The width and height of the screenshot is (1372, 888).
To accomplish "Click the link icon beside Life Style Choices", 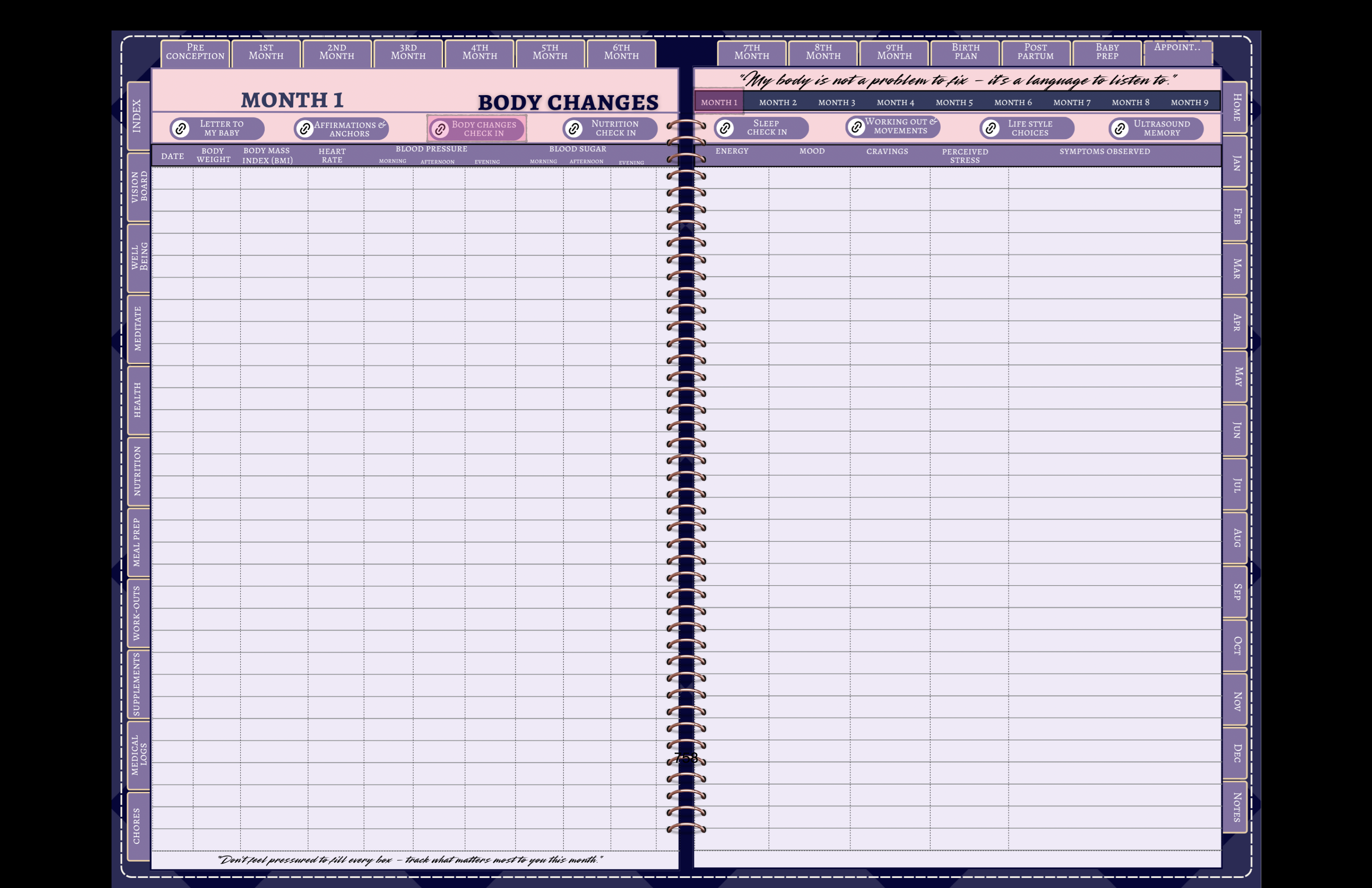I will coord(992,128).
